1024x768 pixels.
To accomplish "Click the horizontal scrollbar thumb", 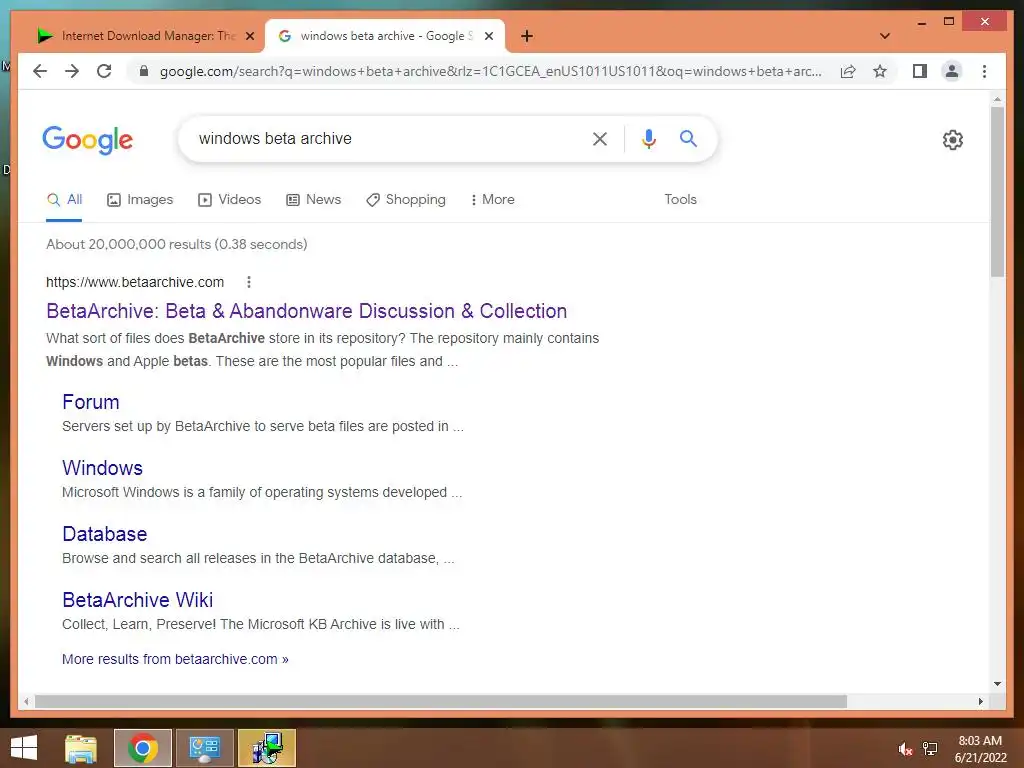I will click(x=441, y=701).
